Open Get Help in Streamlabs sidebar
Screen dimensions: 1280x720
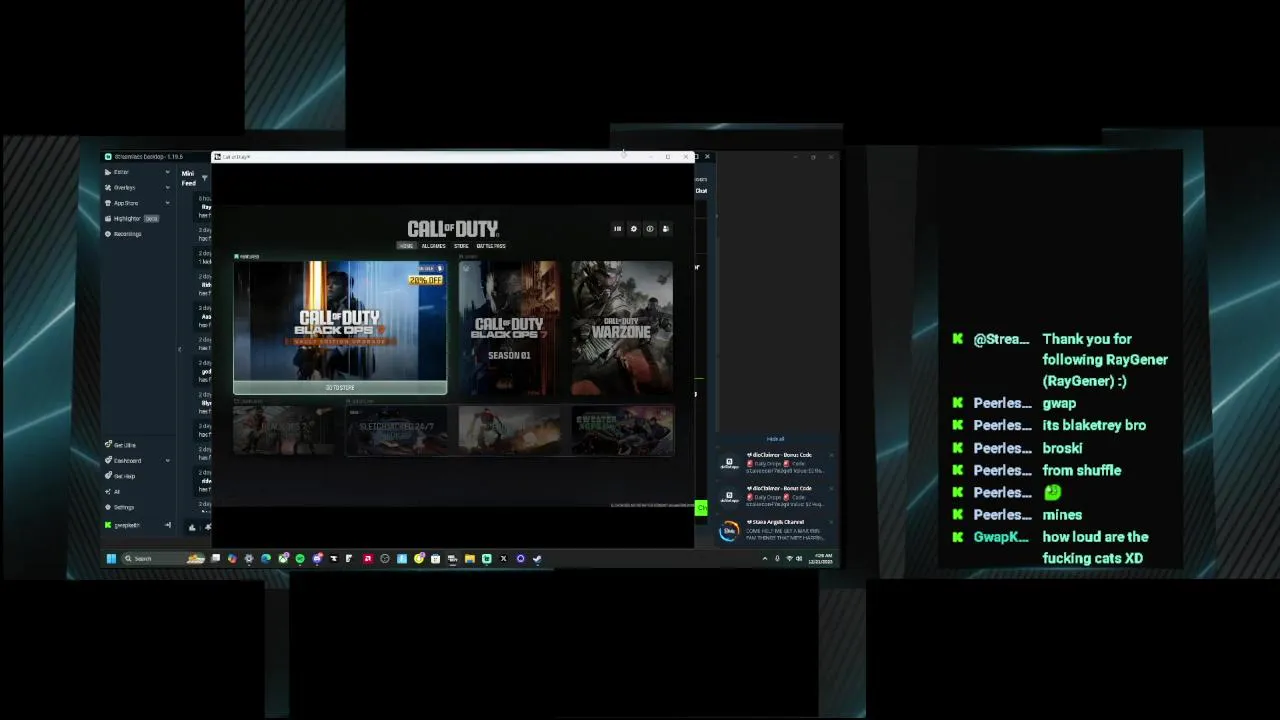[x=124, y=476]
